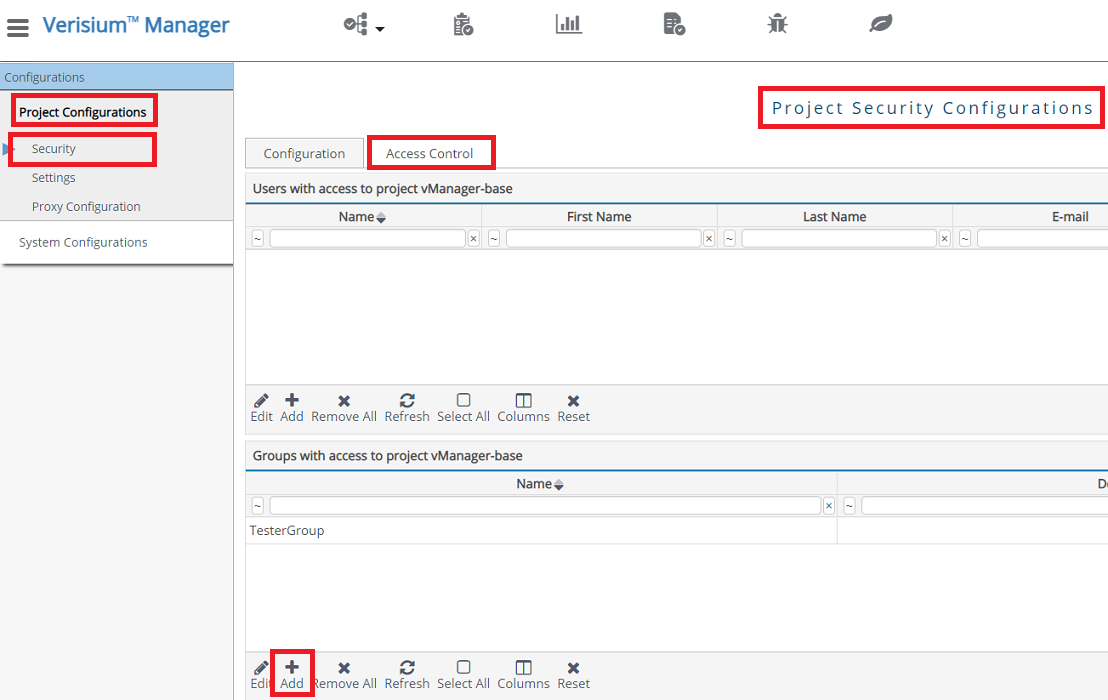This screenshot has width=1108, height=700.
Task: Click the bar chart icon in top toolbar
Action: pos(569,24)
